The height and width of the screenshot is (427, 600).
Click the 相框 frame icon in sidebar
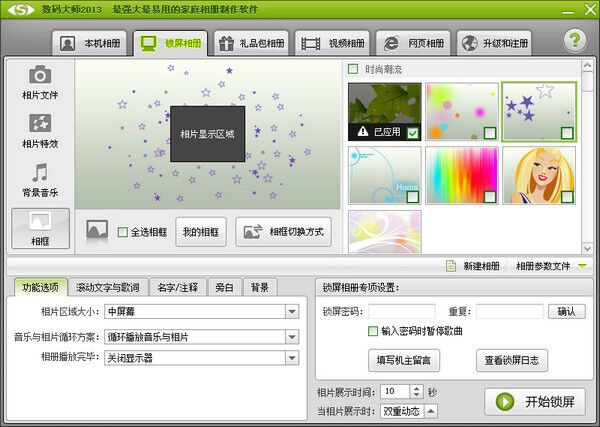tap(40, 222)
